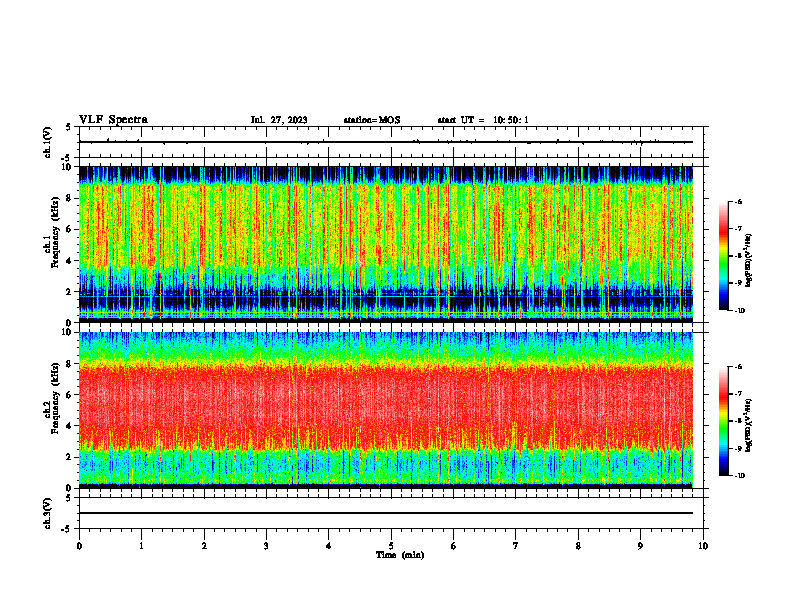Click time axis tick label "9"

(640, 546)
